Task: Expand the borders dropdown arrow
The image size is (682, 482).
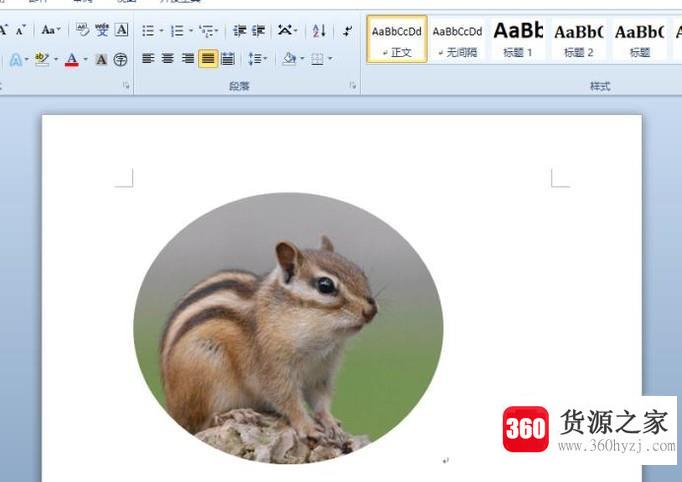Action: coord(330,58)
